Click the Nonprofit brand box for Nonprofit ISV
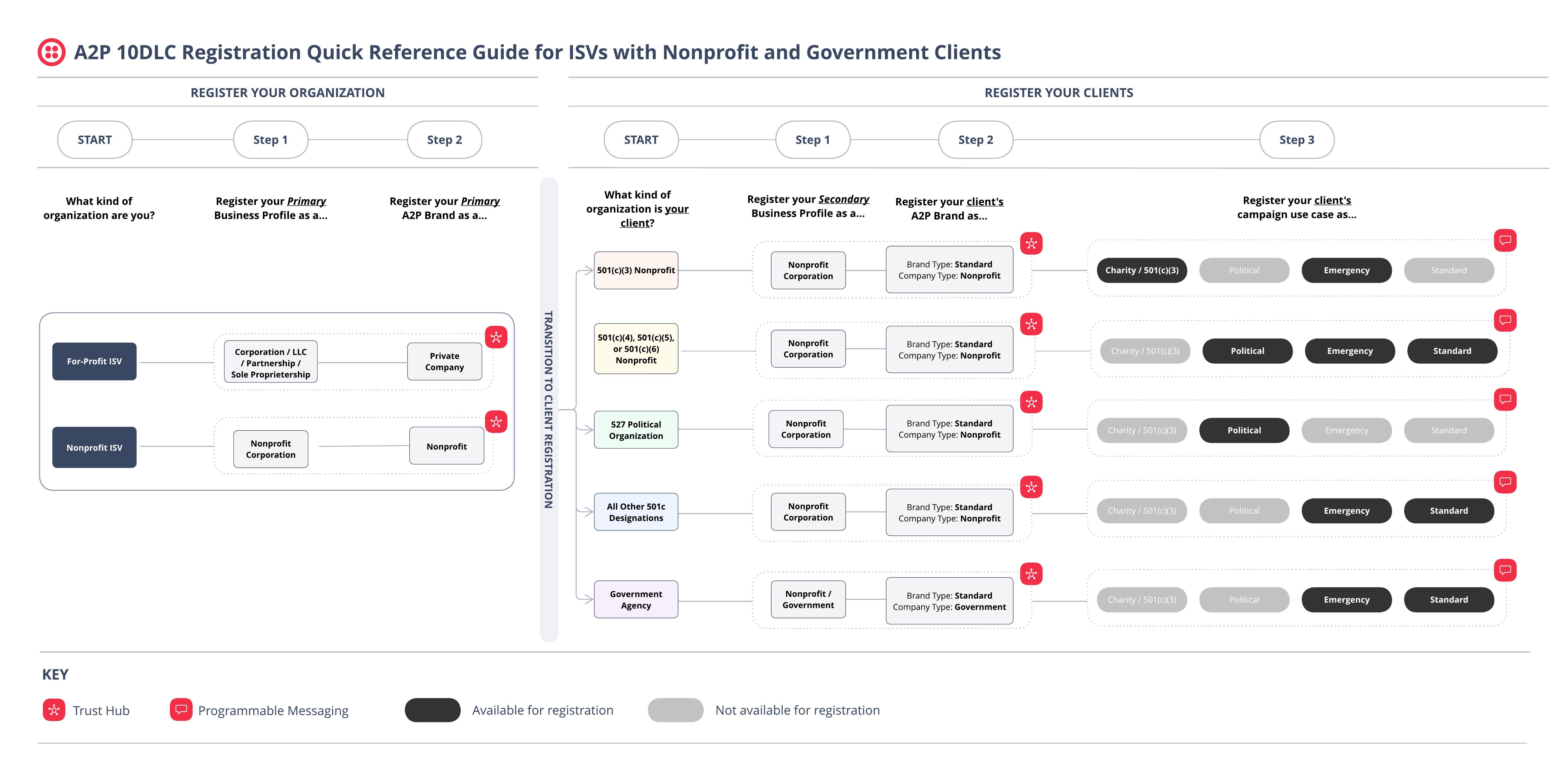This screenshot has width=1568, height=762. pyautogui.click(x=447, y=446)
